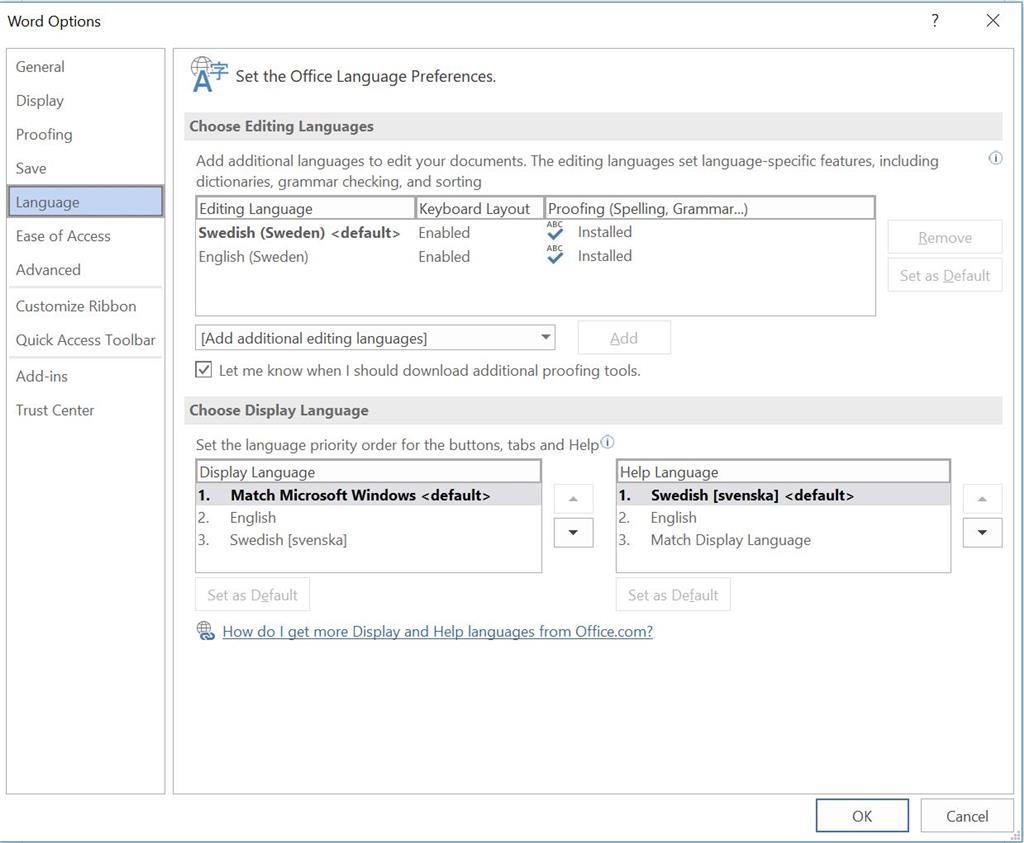
Task: Click 'Enabled' keyboard layout for English (Sweden)
Action: (x=444, y=257)
